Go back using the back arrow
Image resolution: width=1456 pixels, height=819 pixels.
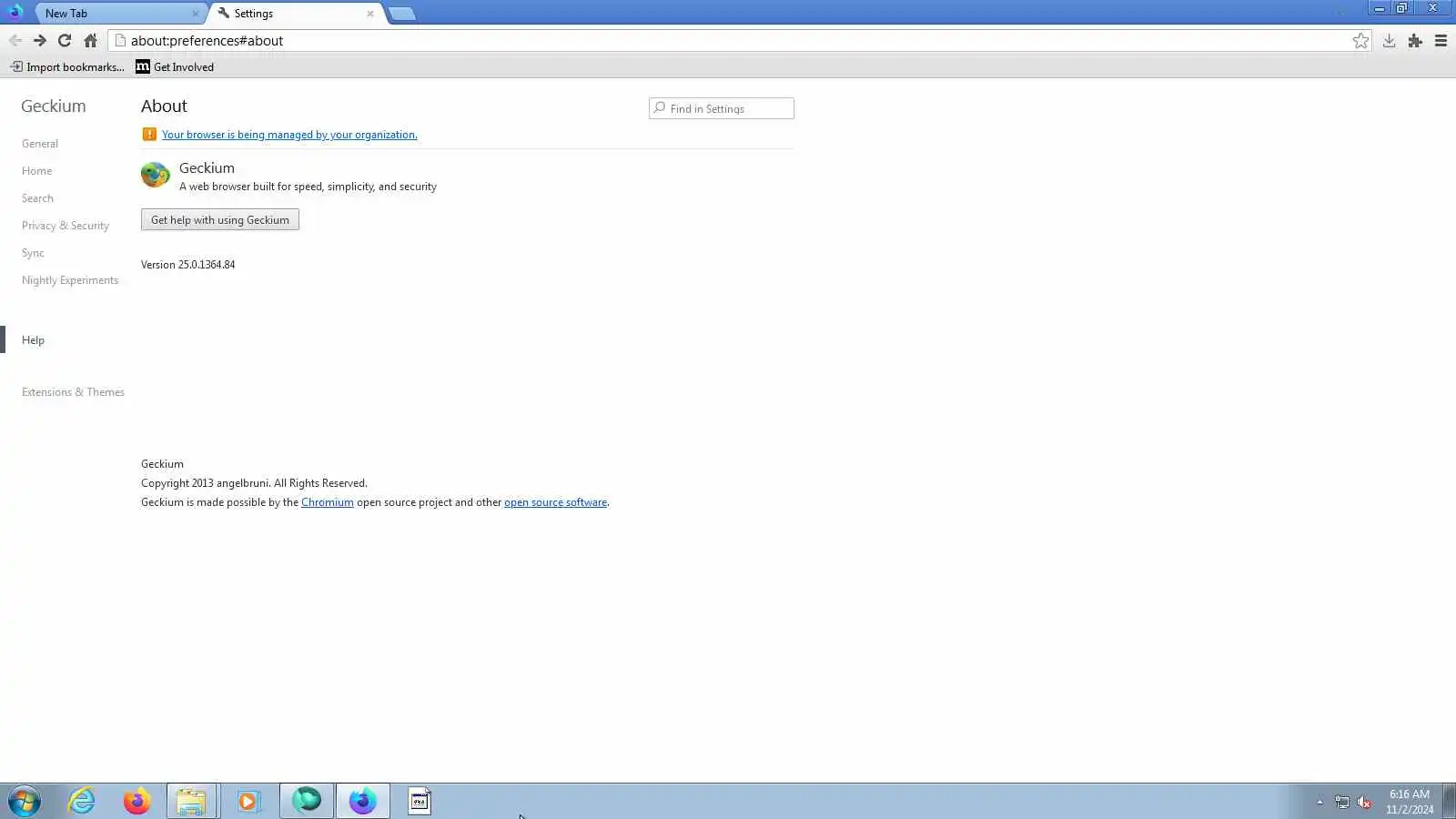[15, 41]
